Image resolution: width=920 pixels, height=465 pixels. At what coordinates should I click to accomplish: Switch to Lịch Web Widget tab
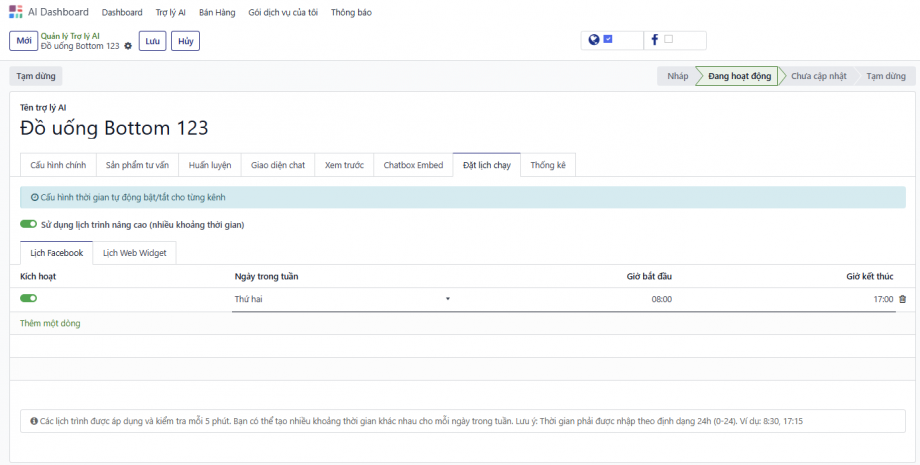pyautogui.click(x=135, y=253)
